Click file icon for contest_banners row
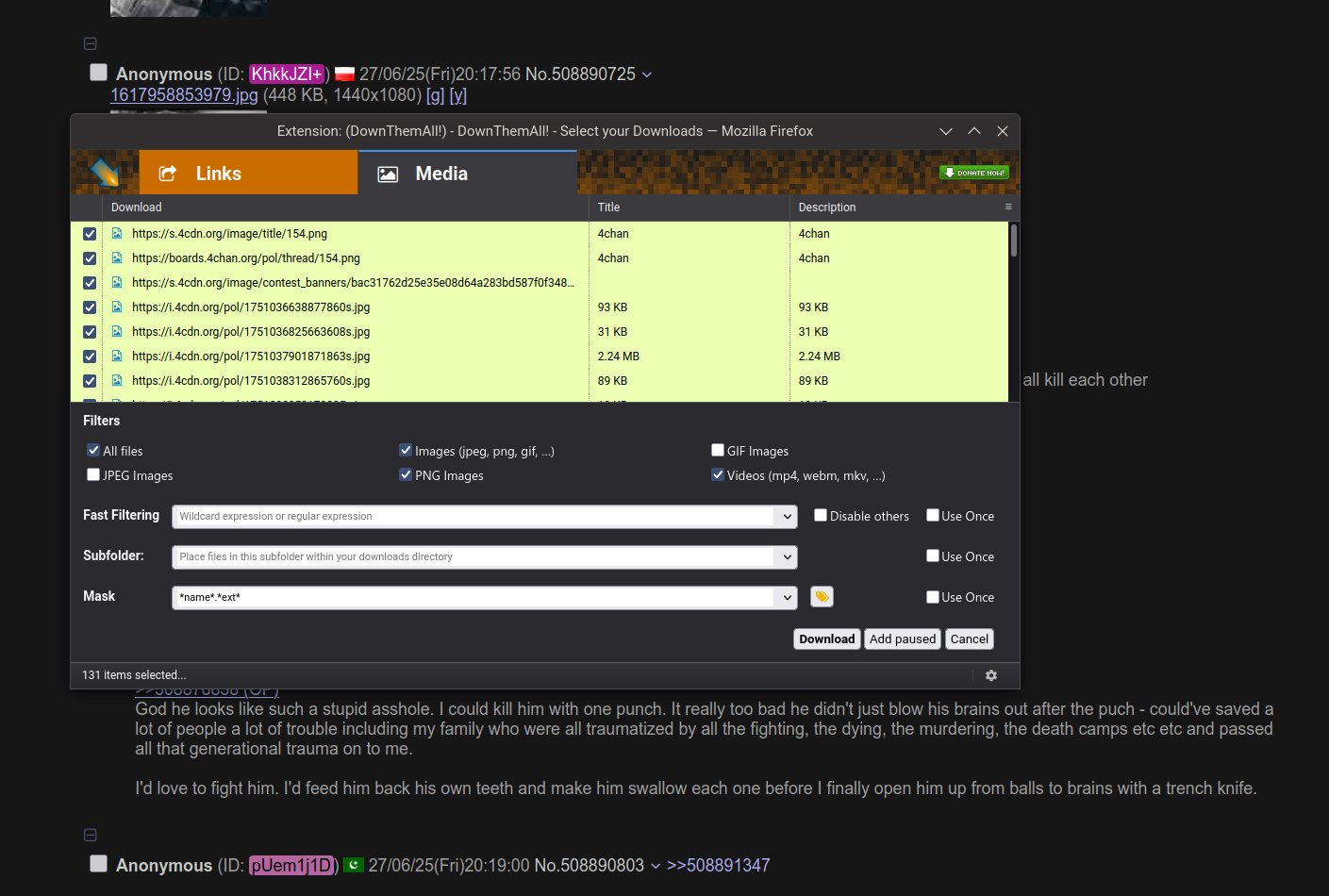 [x=117, y=282]
